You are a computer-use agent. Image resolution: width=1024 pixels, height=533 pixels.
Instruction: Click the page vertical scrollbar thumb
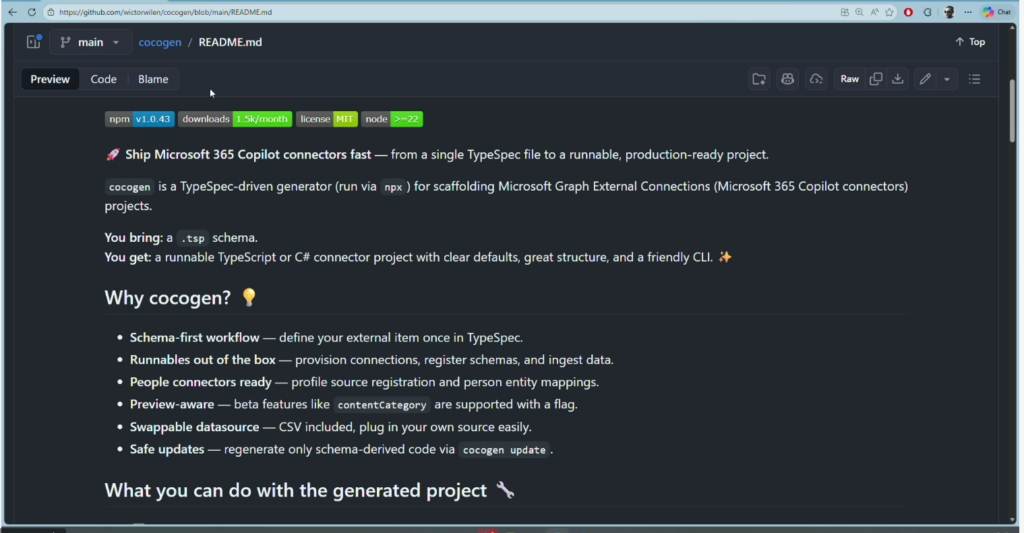click(x=1013, y=111)
